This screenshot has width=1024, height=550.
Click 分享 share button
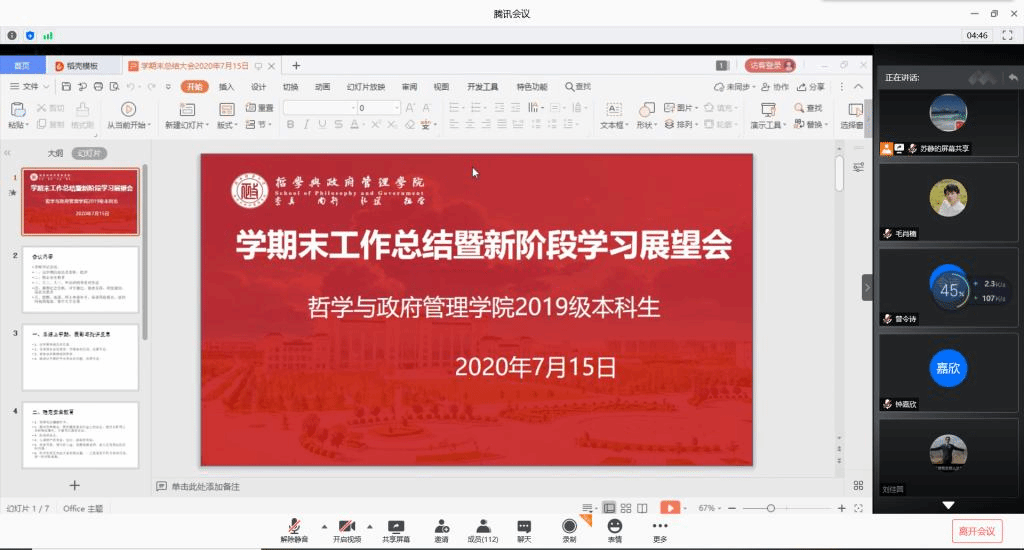[x=810, y=86]
